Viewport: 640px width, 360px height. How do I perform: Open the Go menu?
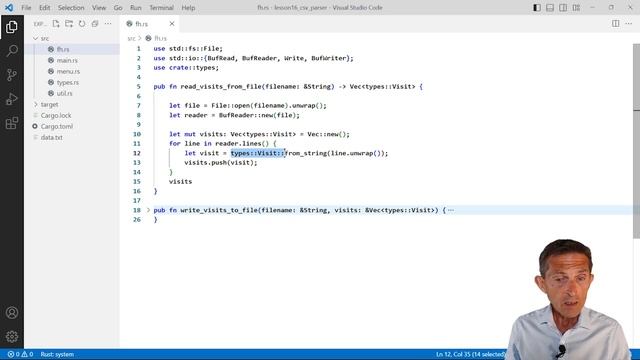pos(118,8)
